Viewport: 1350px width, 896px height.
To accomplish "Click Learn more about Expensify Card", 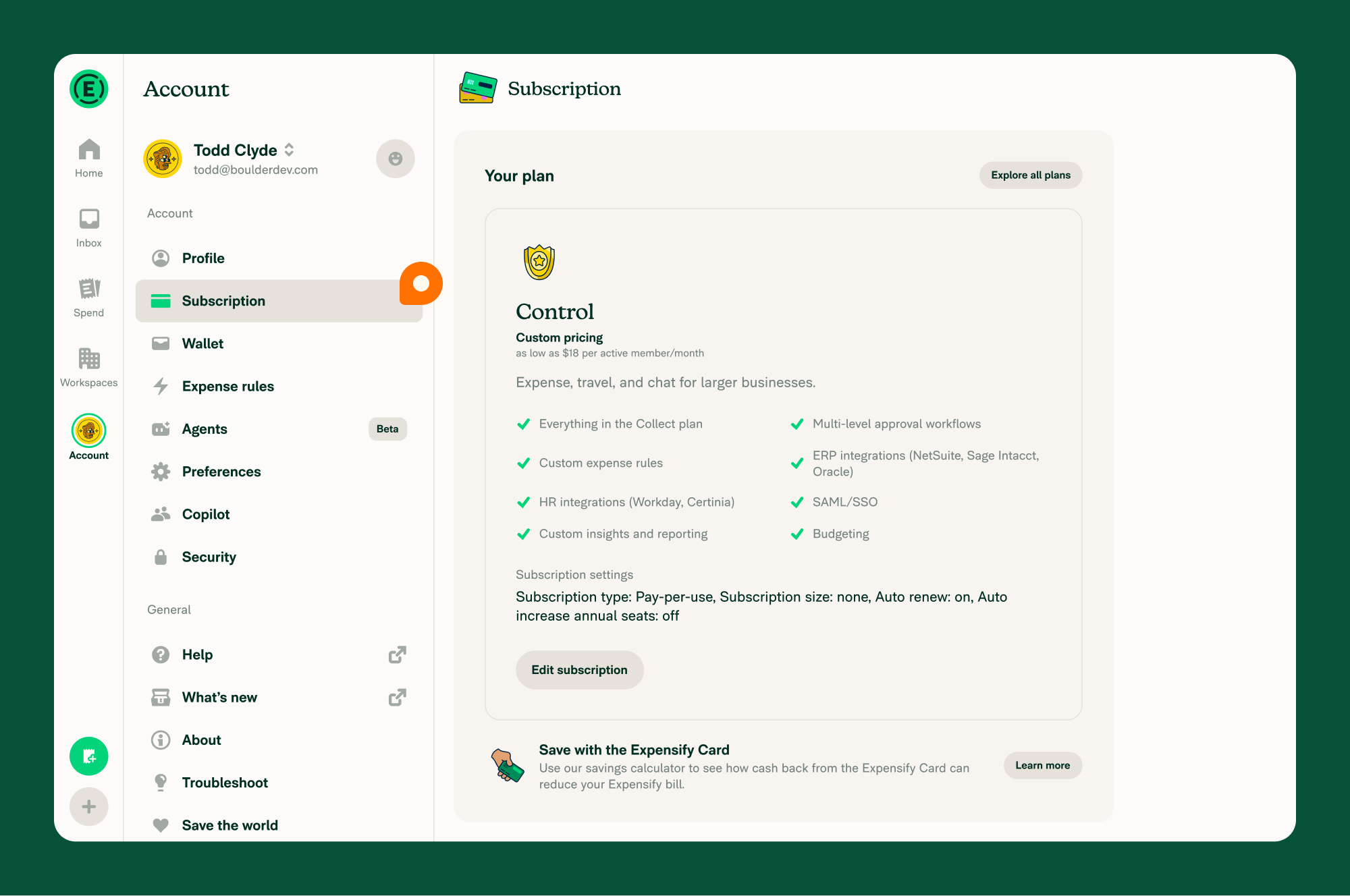I will (x=1043, y=766).
